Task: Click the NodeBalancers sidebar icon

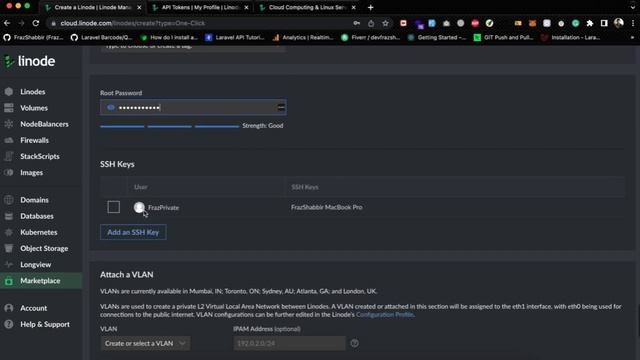Action: tap(9, 124)
